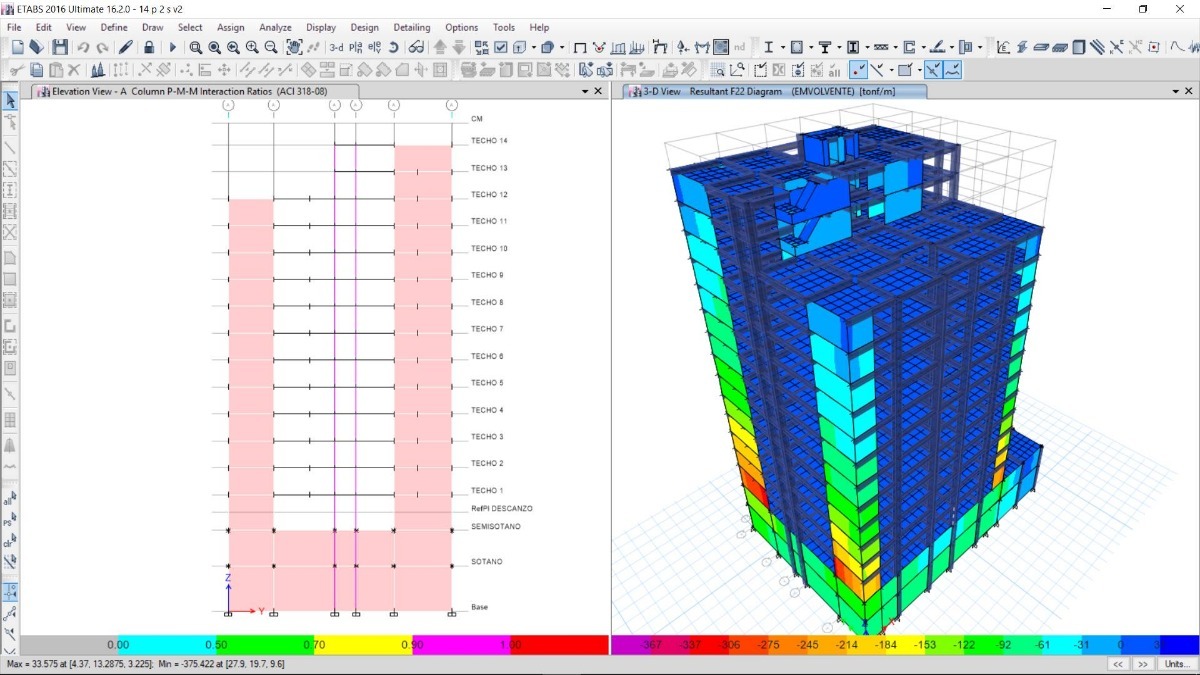Set Elevation view with elv icon
This screenshot has width=1200, height=675.
tap(374, 47)
